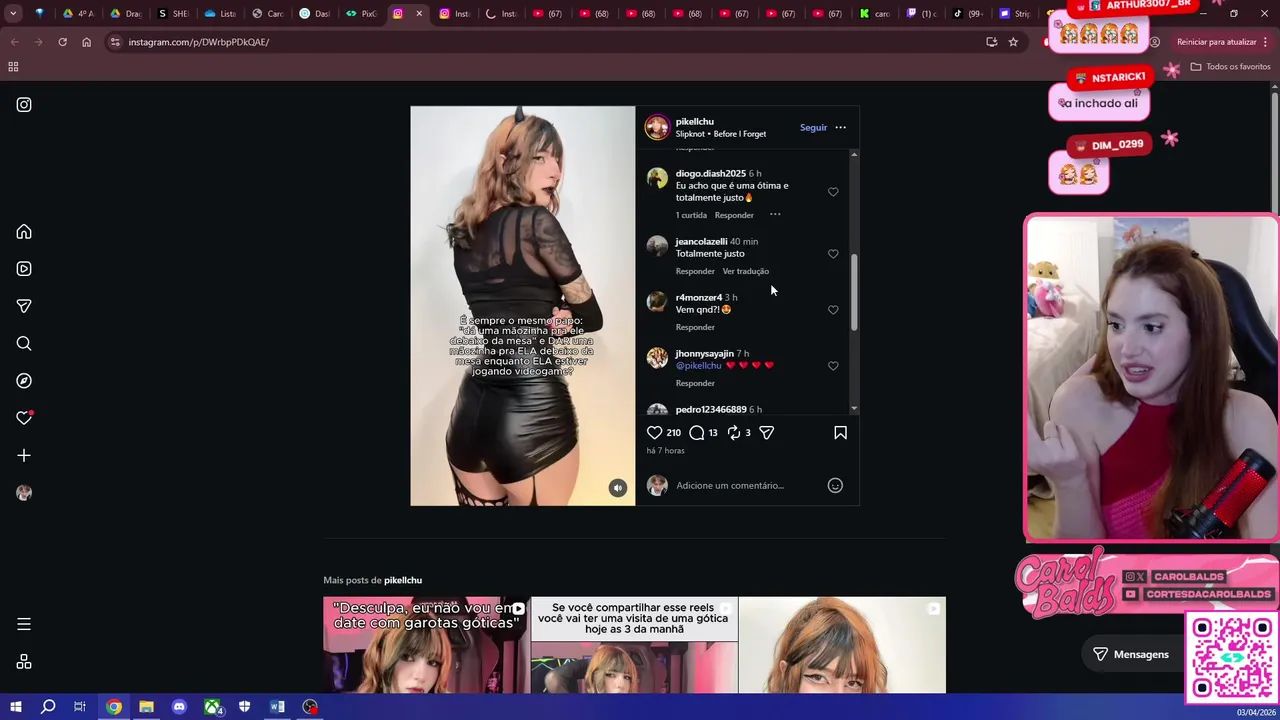Save post with the bookmark icon

(x=840, y=432)
